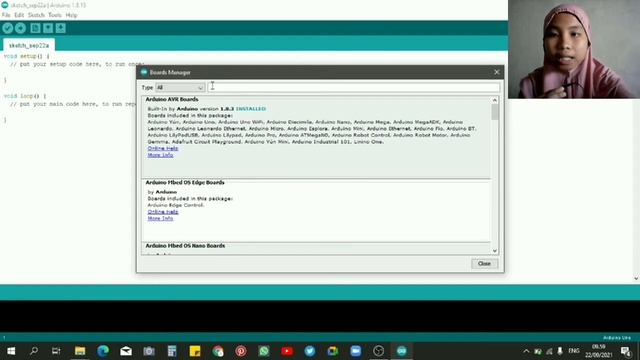Open Online Help for Arduino AVR Boards

pyautogui.click(x=163, y=149)
